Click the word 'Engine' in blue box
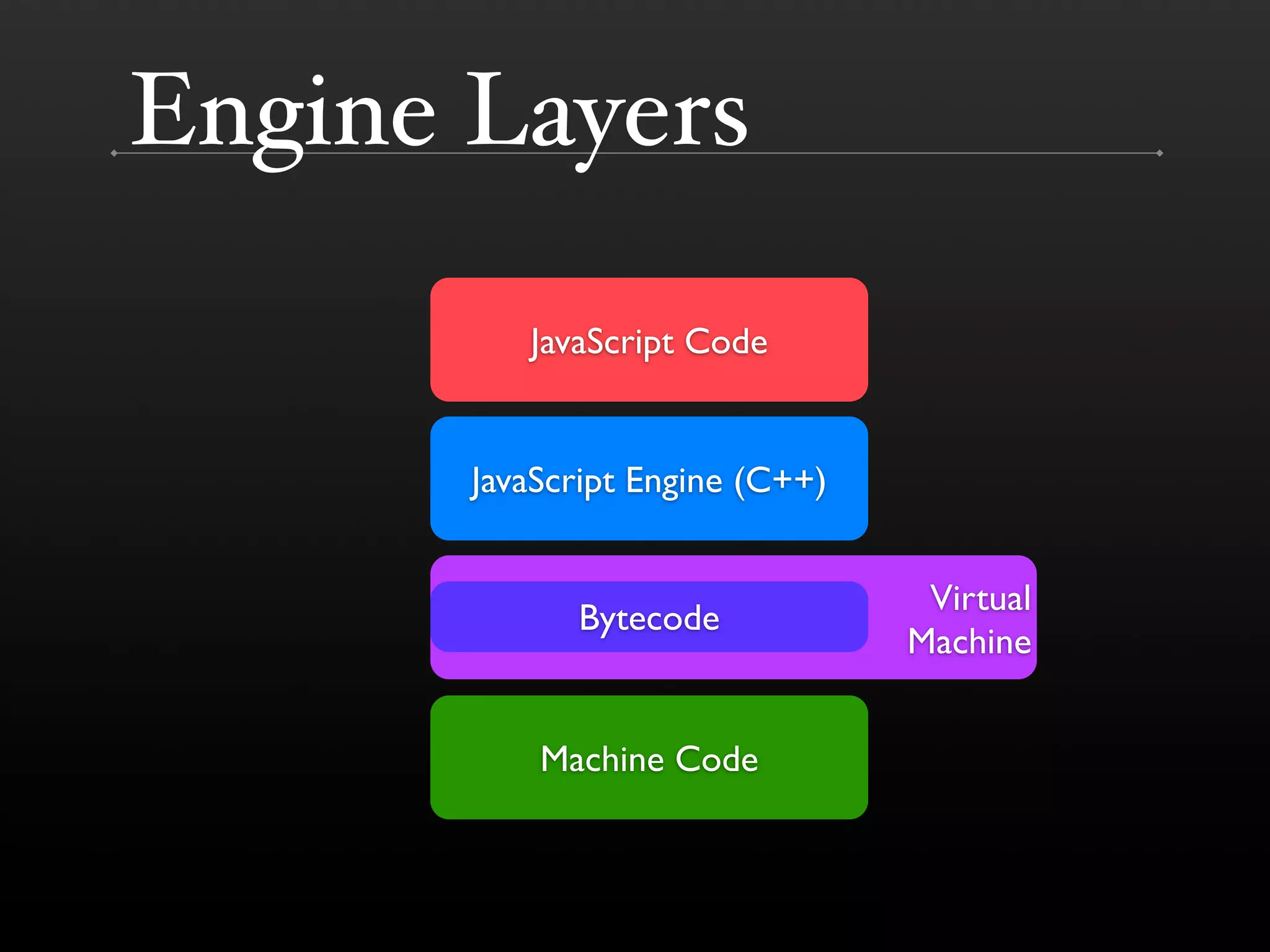 (x=674, y=482)
